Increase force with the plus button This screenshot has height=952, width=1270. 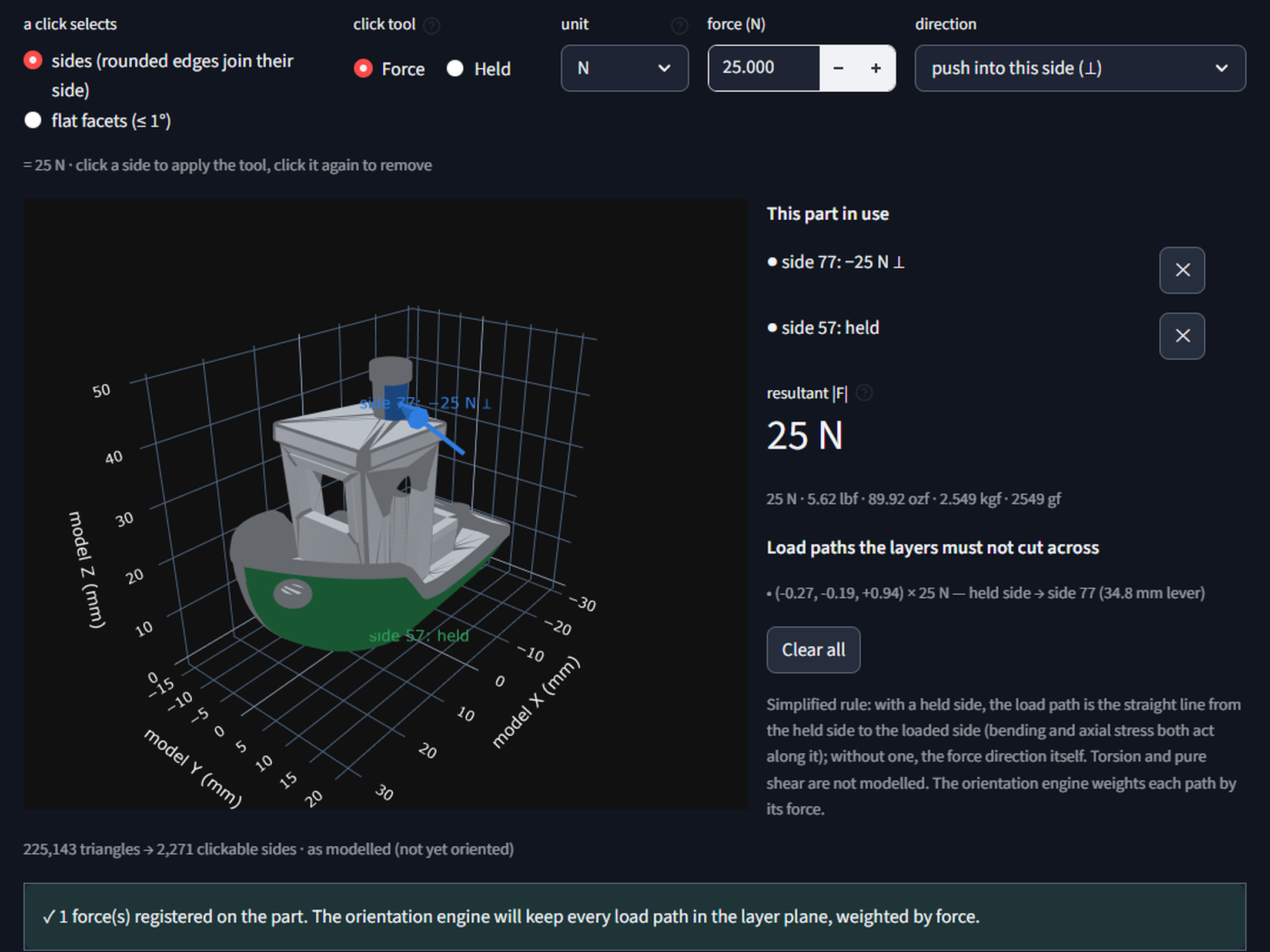pos(876,68)
